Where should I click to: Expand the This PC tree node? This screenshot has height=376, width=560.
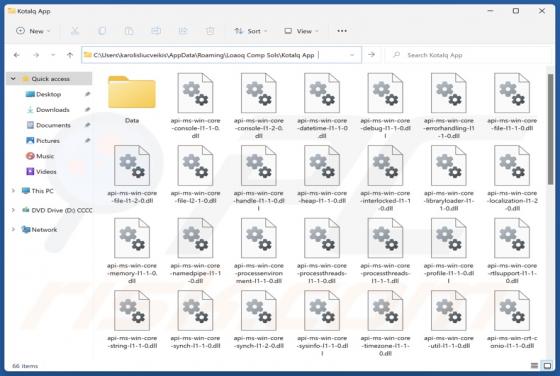(13, 191)
